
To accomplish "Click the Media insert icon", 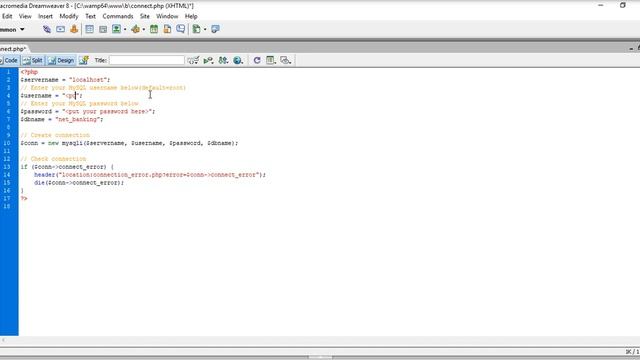I will click(136, 29).
